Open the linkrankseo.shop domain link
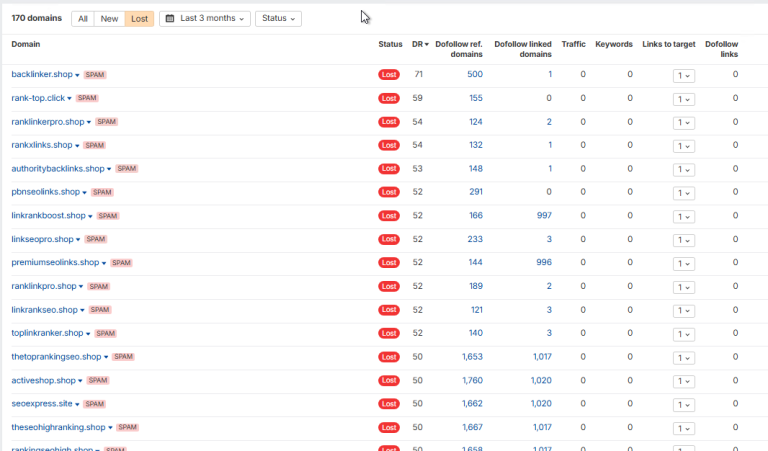Screen dimensions: 768x451 [45, 309]
